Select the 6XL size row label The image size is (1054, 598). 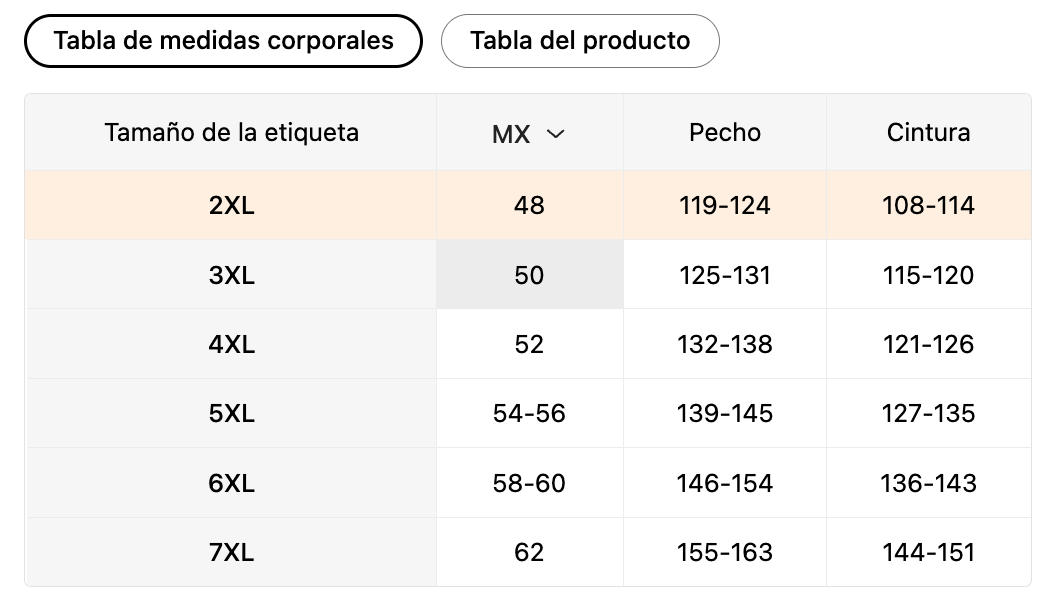click(231, 483)
